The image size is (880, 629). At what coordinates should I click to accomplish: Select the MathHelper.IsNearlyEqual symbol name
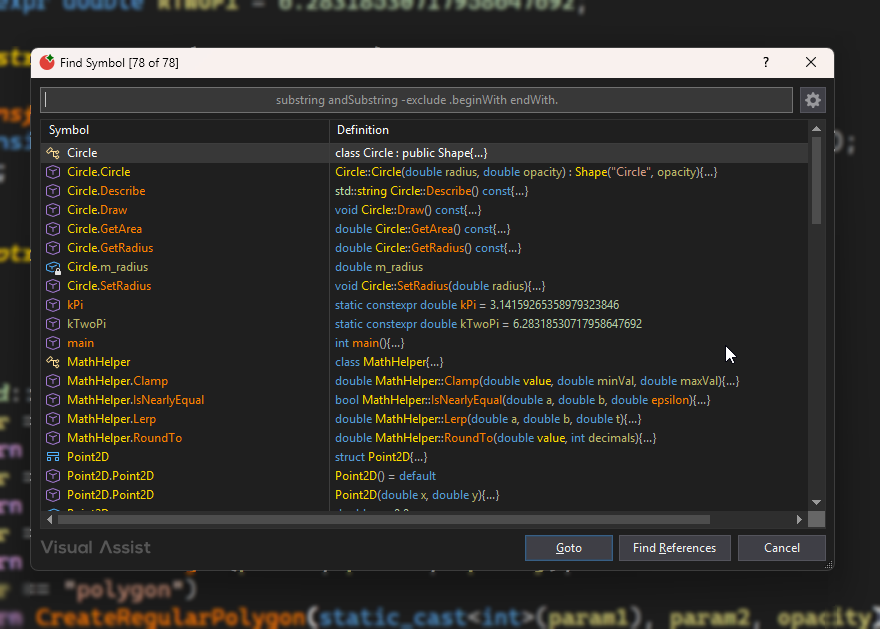[x=135, y=400]
